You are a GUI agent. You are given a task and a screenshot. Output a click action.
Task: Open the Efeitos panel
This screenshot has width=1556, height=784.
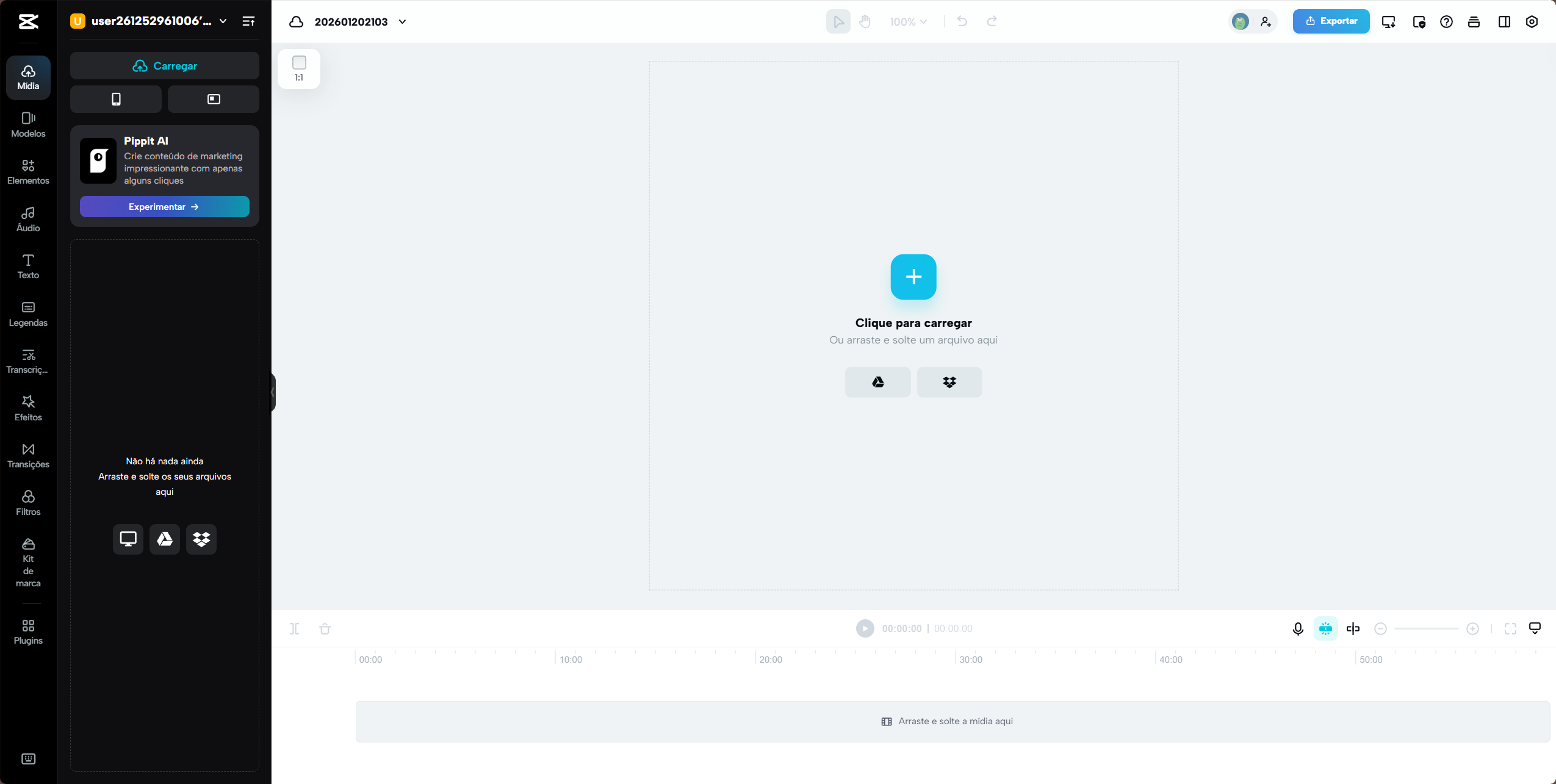28,408
